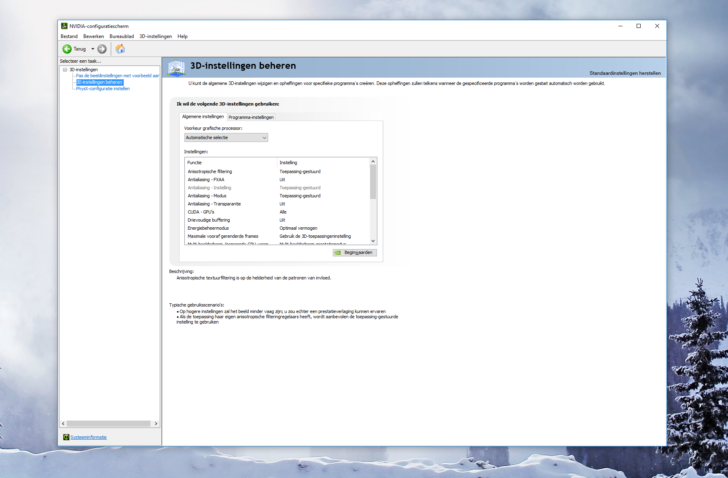The width and height of the screenshot is (728, 478).
Task: Click the 3D settings header cube icon
Action: click(176, 68)
